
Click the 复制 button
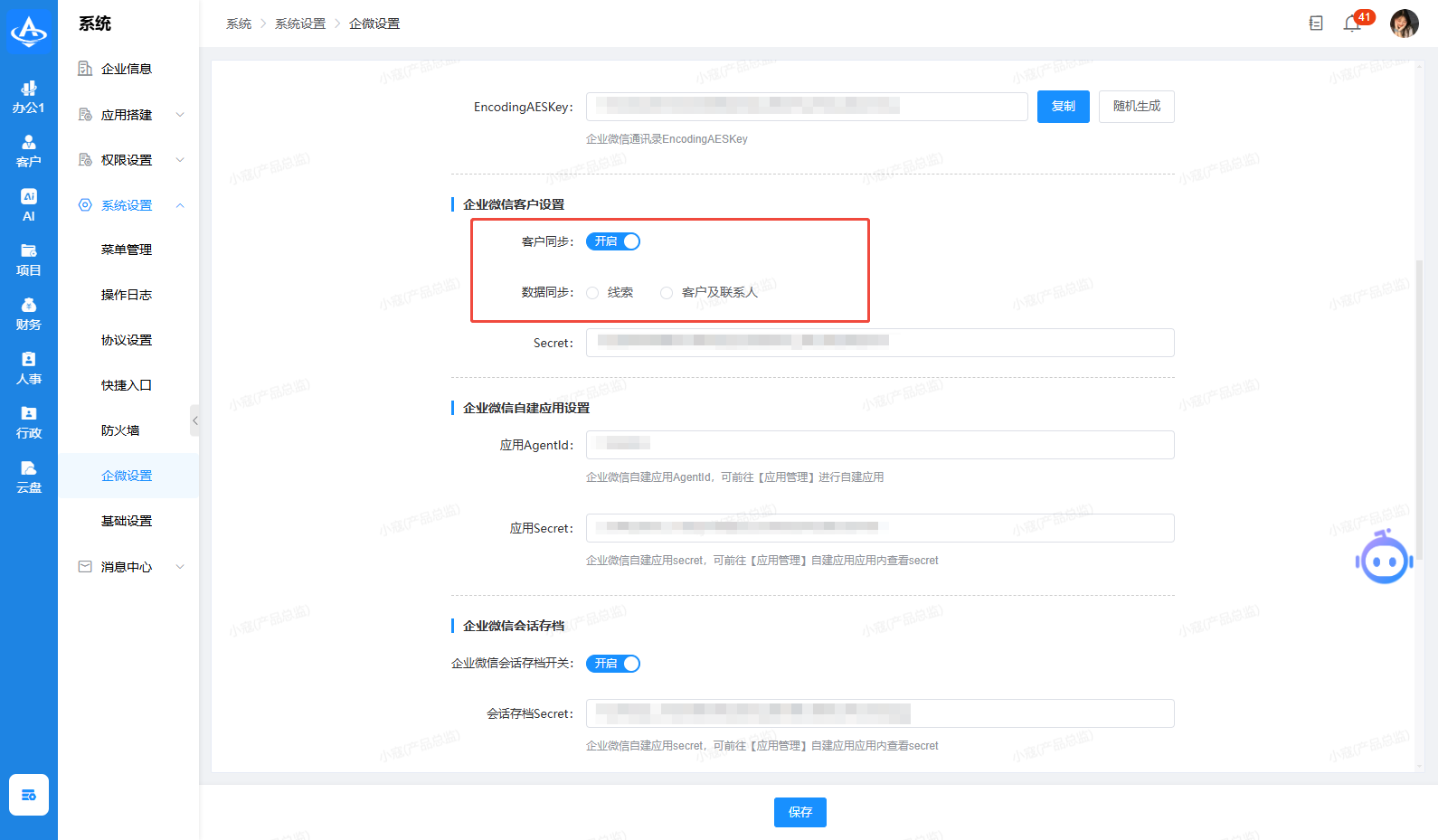(1064, 107)
